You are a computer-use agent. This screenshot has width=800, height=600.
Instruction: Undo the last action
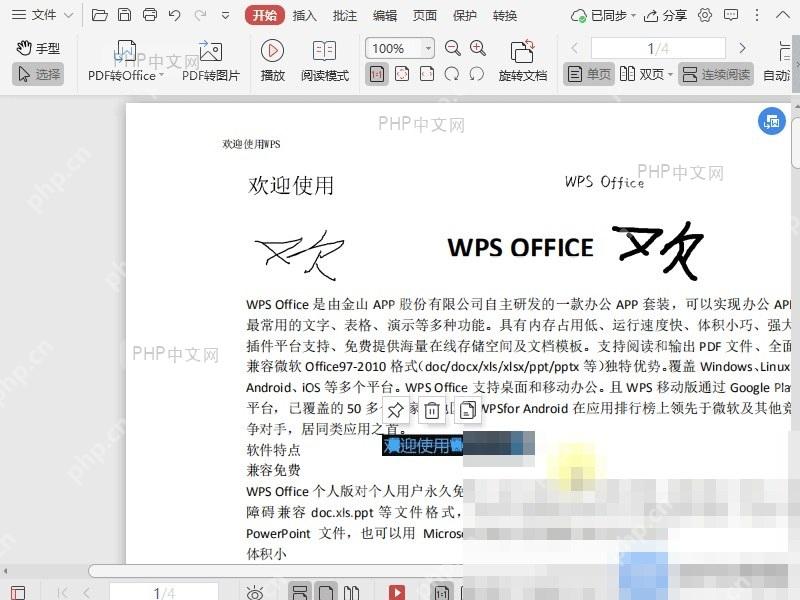pyautogui.click(x=174, y=15)
